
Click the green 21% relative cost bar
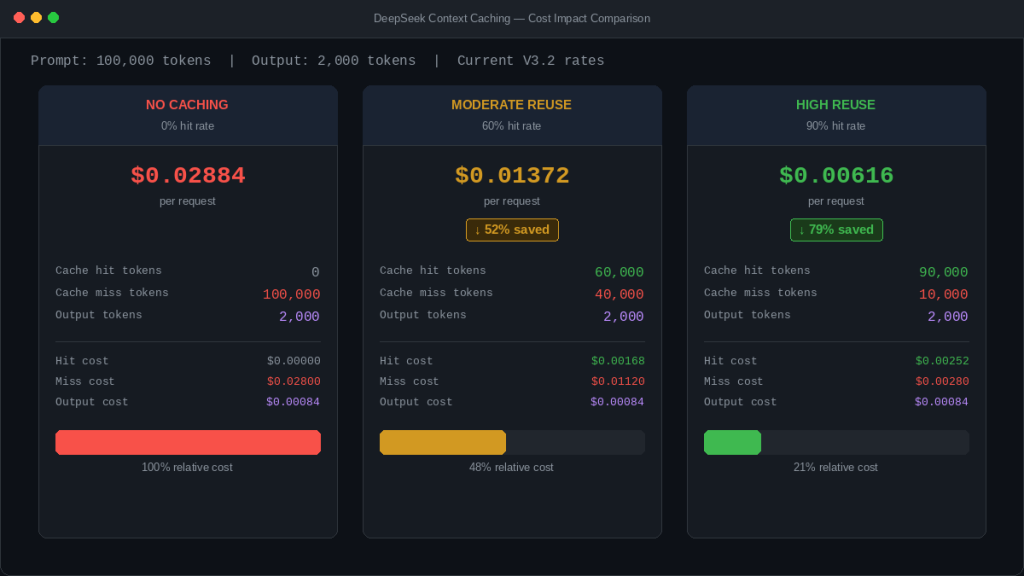[x=732, y=442]
